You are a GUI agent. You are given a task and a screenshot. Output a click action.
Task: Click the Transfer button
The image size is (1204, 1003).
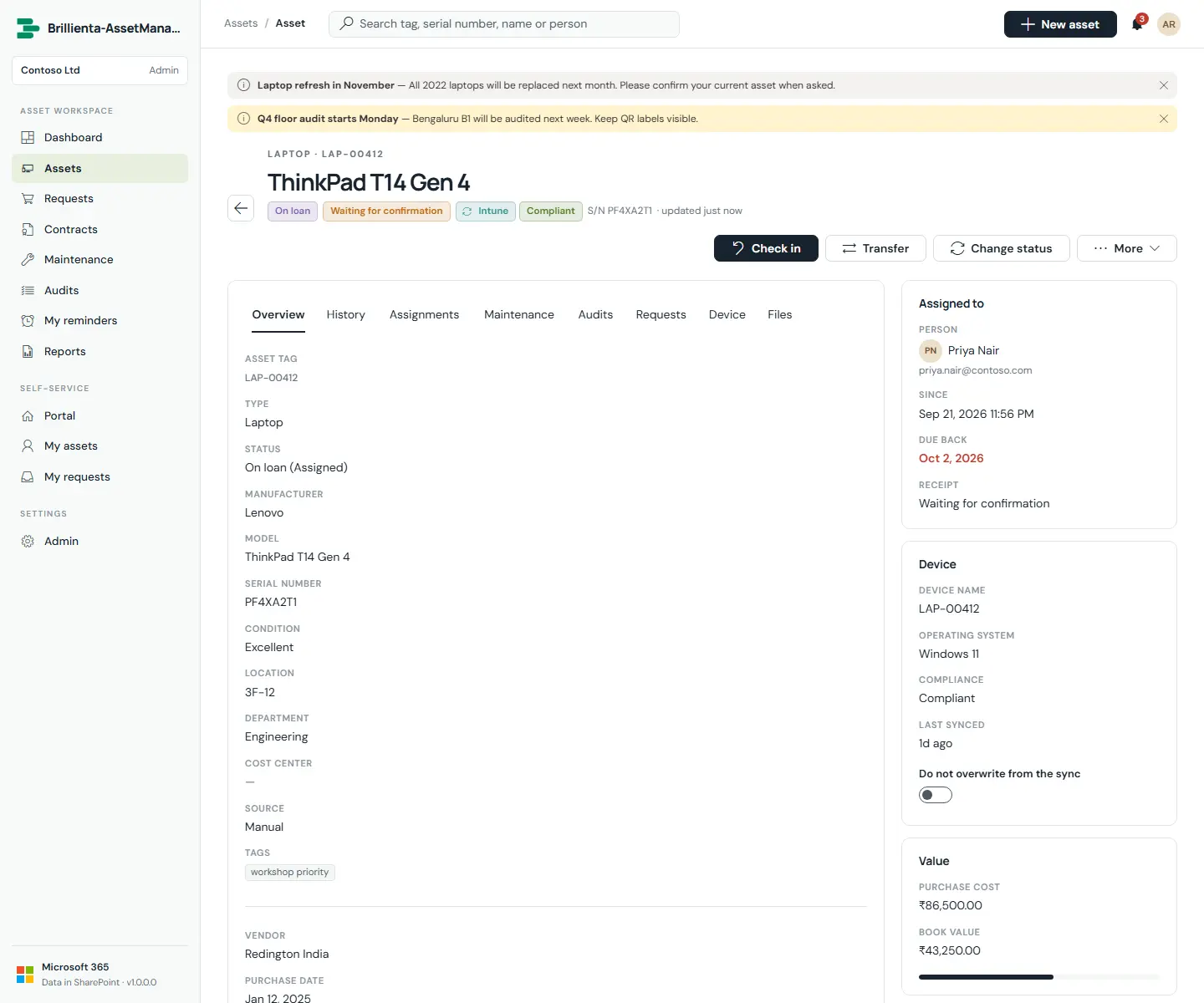click(x=875, y=248)
